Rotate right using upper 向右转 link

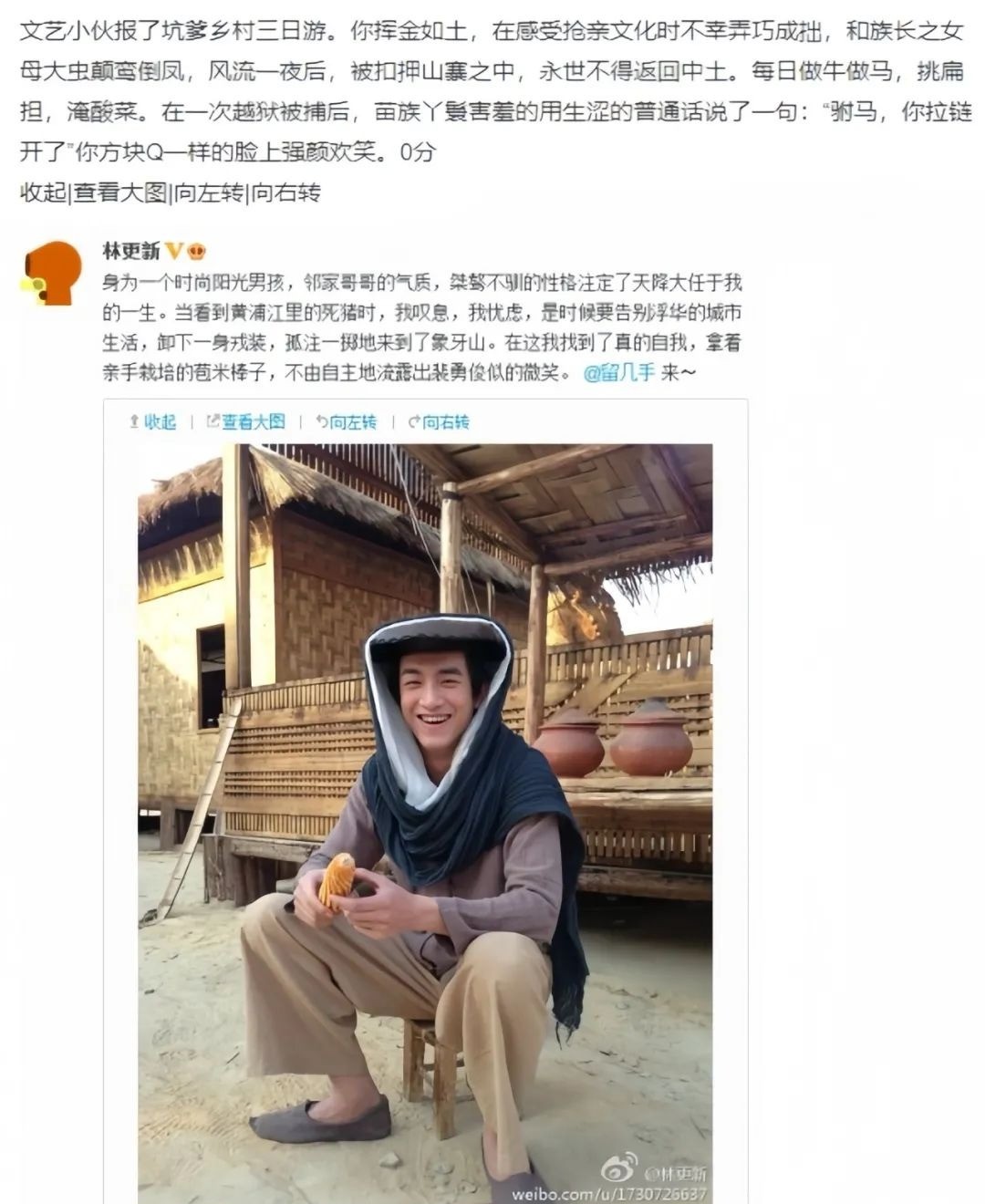click(x=286, y=192)
